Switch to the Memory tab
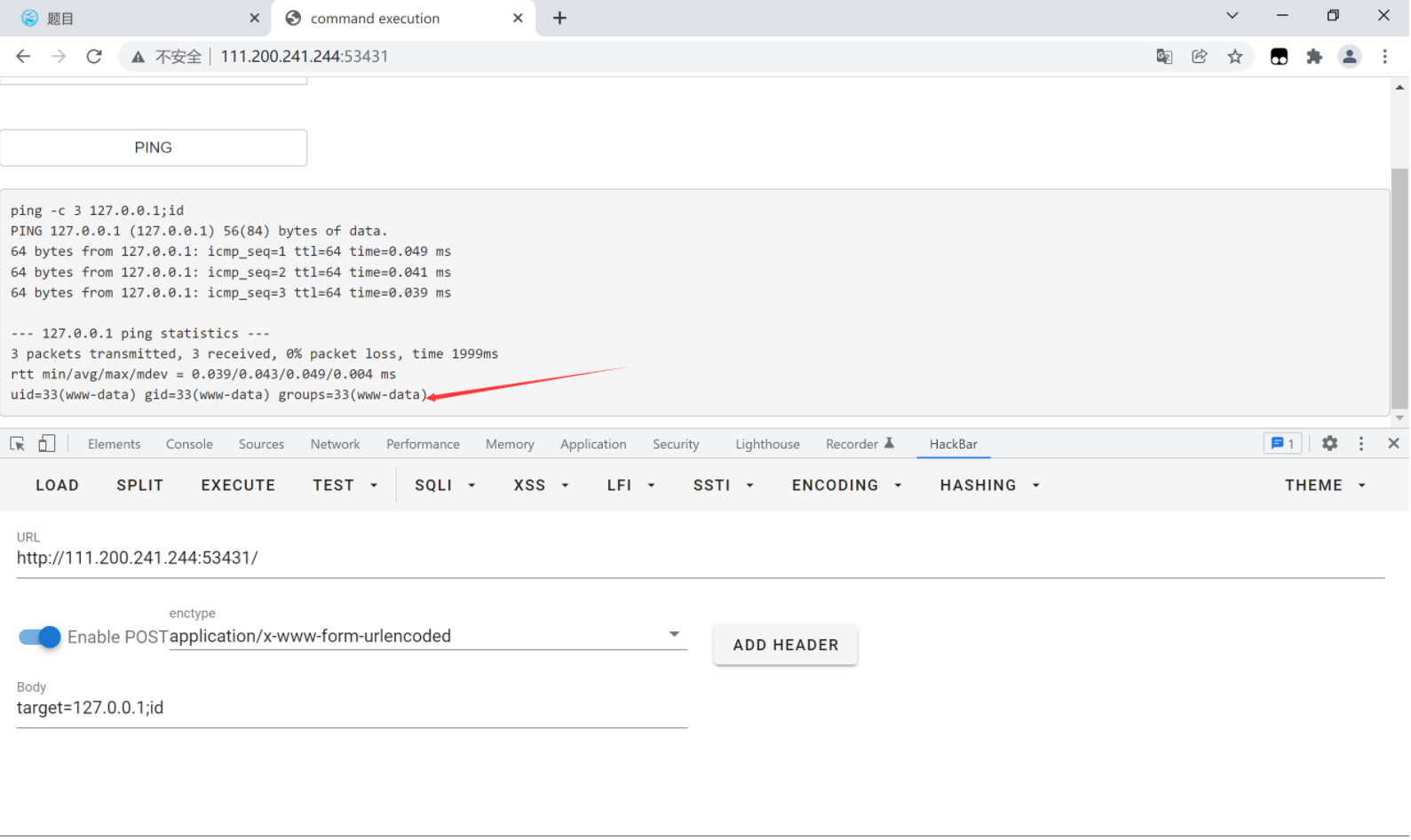Viewport: 1411px width, 840px height. (510, 444)
